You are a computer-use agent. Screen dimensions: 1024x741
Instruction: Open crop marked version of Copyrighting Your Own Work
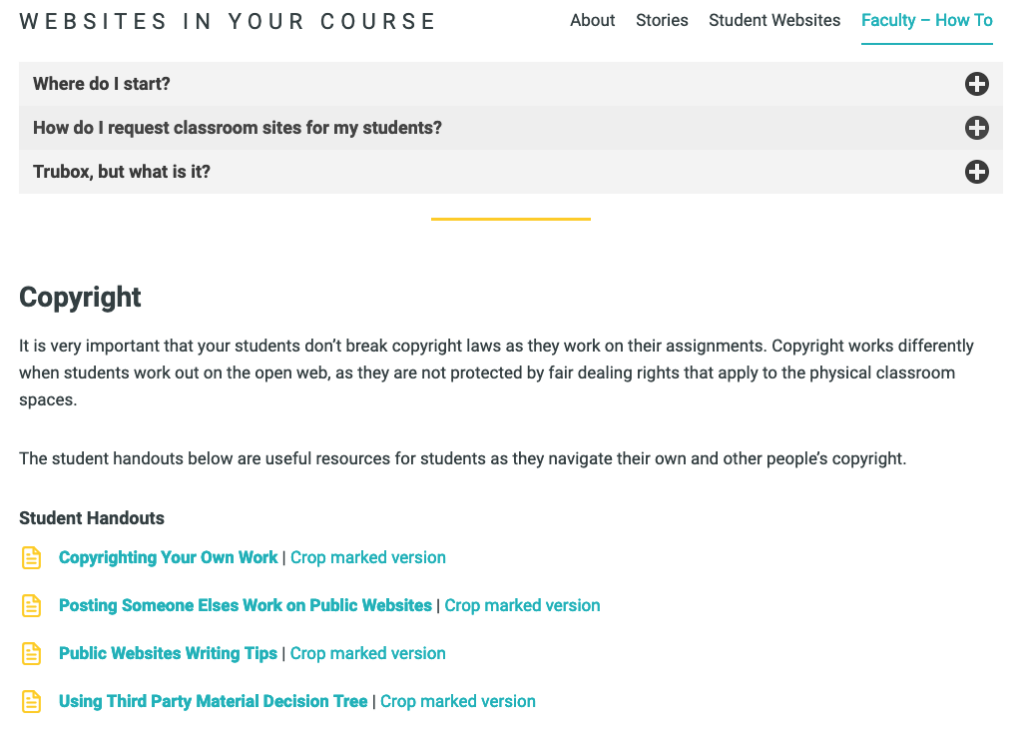coord(368,558)
